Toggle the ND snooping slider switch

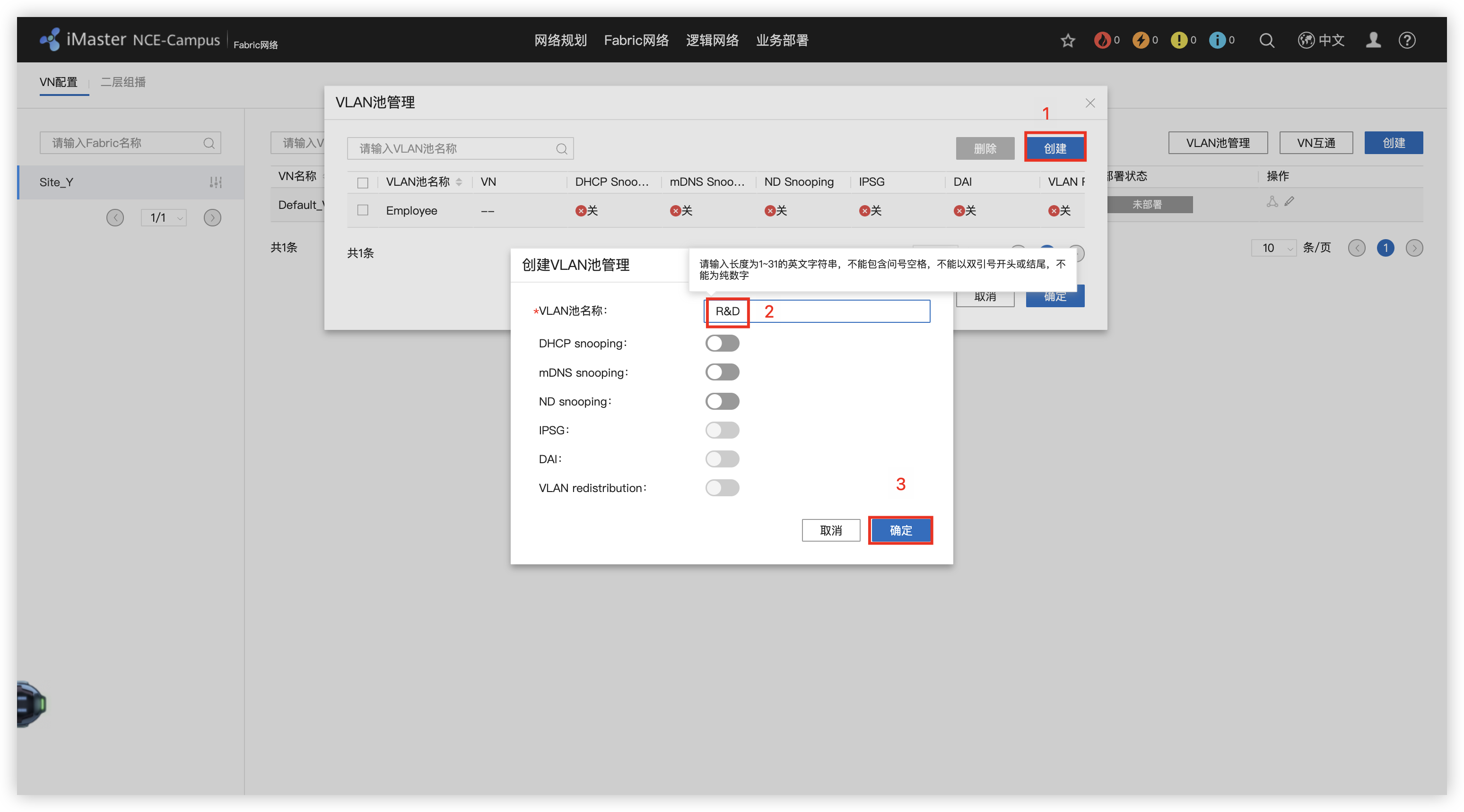722,401
